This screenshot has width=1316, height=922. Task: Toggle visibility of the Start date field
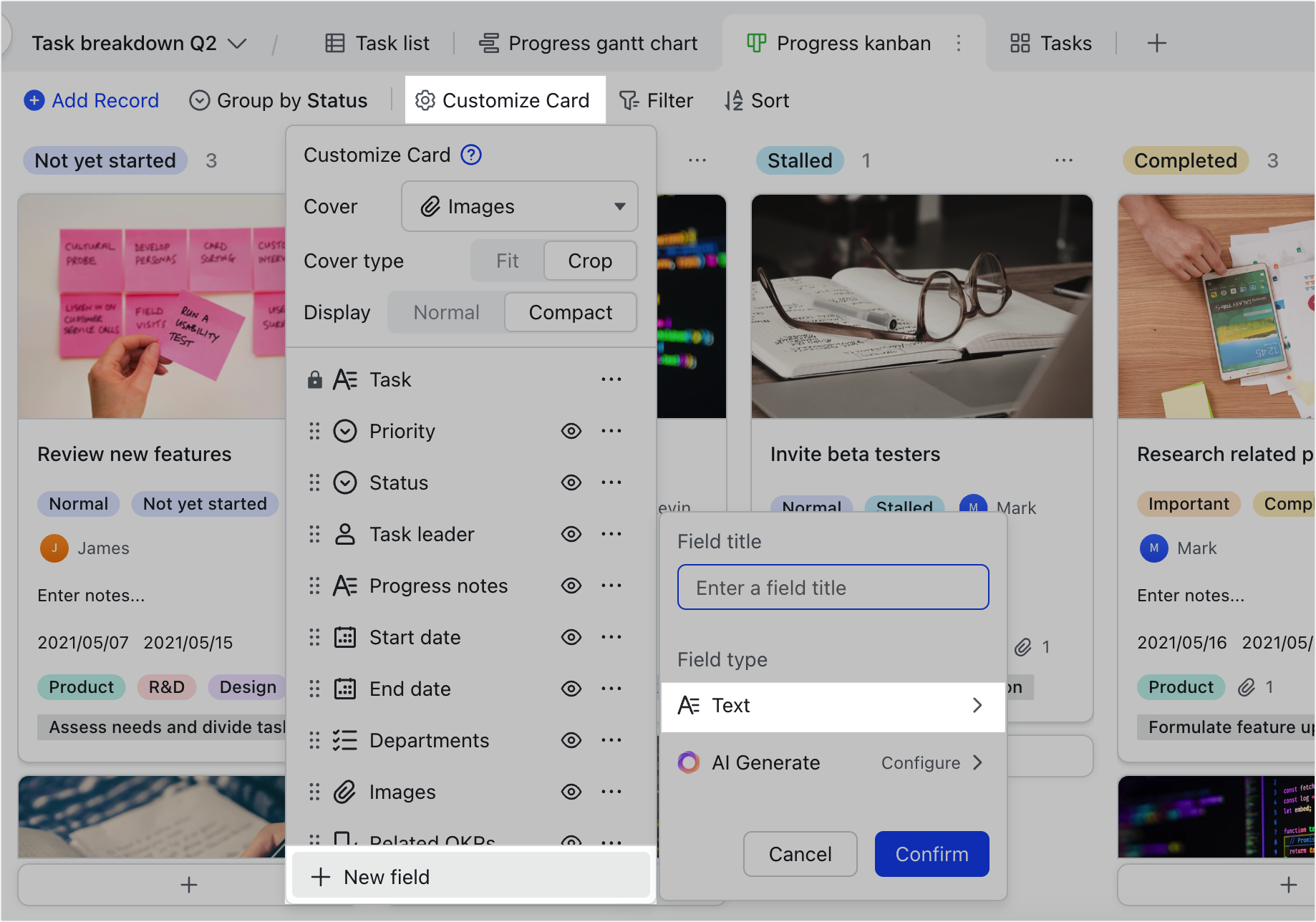(x=571, y=637)
